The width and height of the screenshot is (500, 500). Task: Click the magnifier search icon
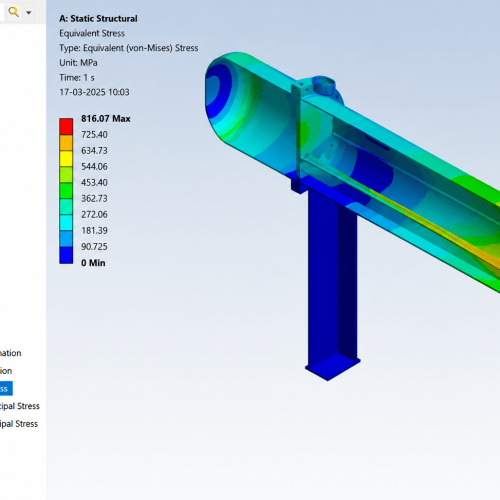coord(14,12)
